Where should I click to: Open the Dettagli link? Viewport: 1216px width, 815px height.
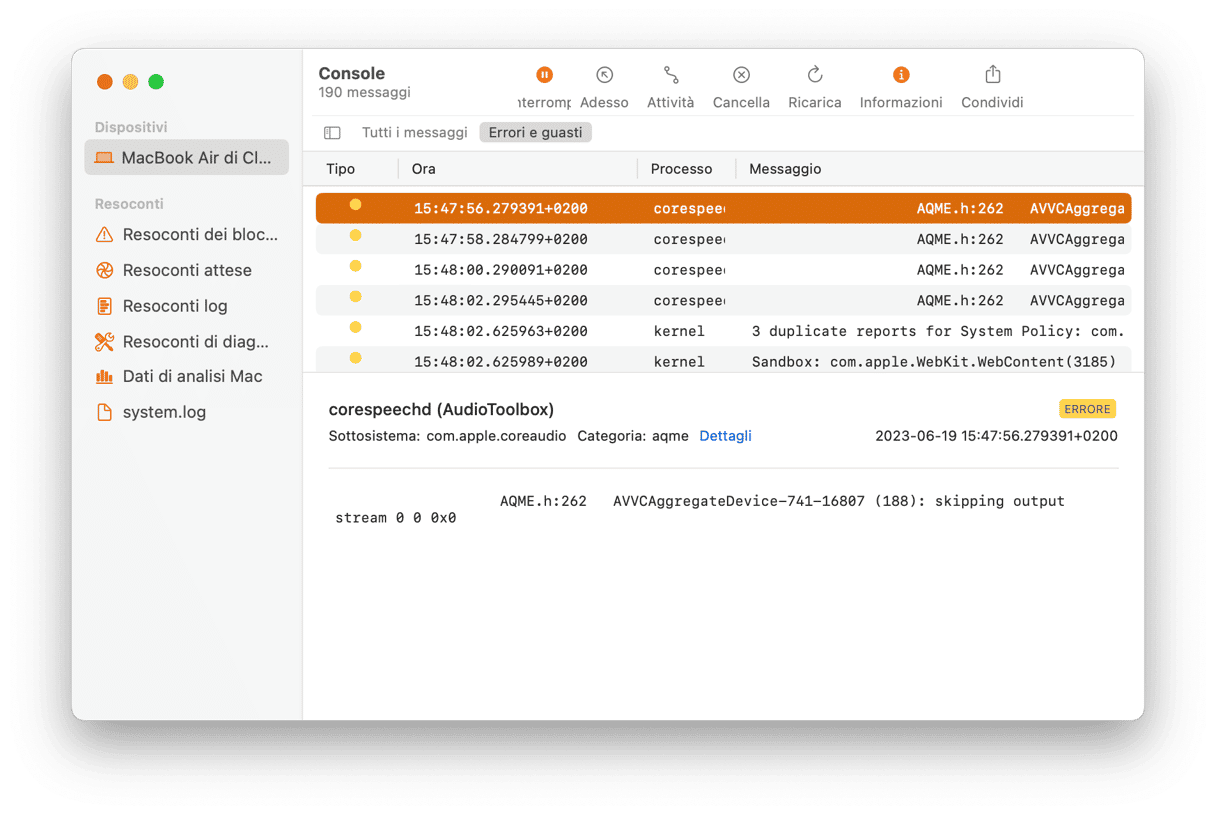click(725, 436)
